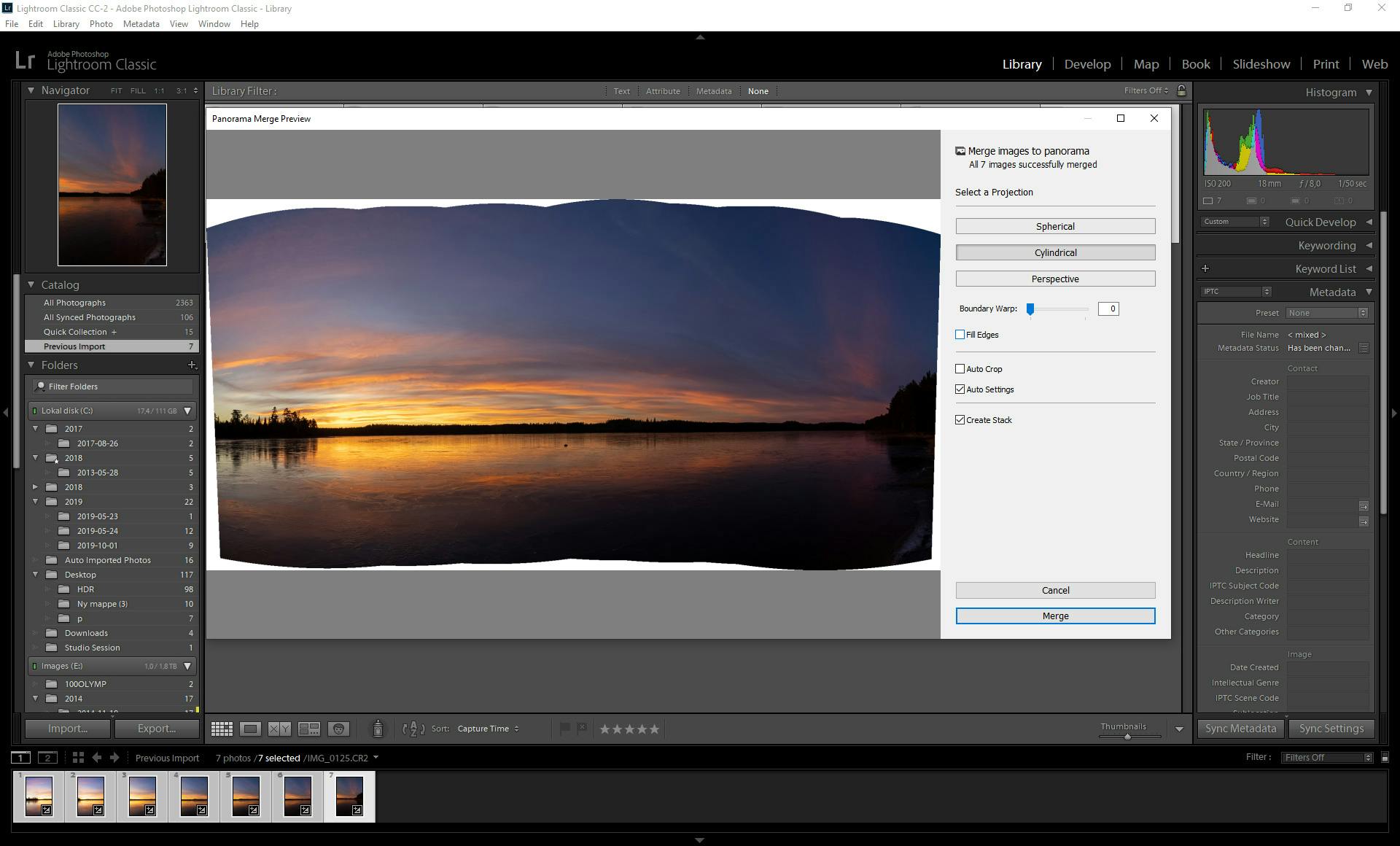Collapse the Catalog panel
Screen dimensions: 1400x846
coord(31,284)
